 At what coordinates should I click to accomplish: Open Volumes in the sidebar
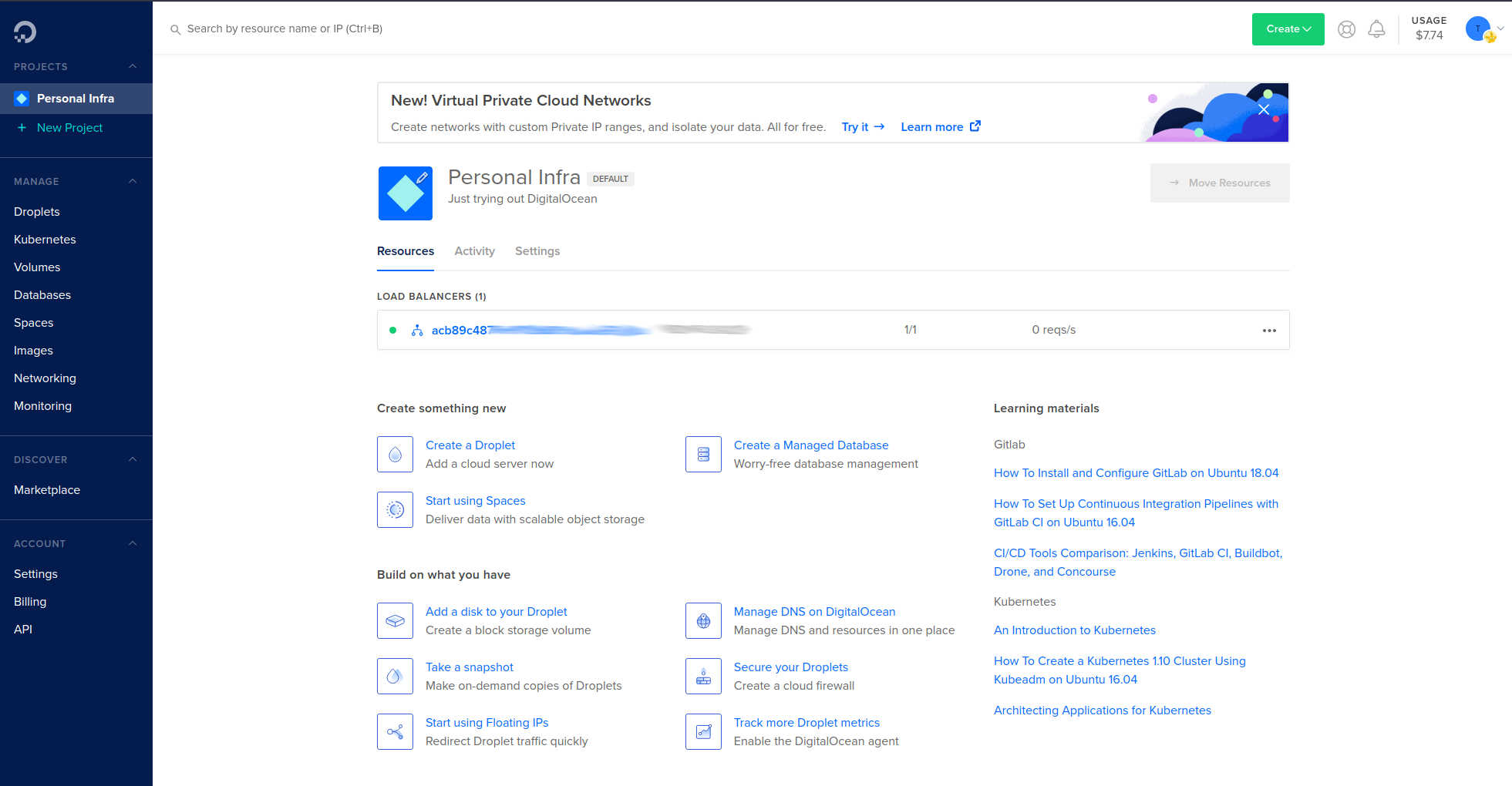point(37,267)
